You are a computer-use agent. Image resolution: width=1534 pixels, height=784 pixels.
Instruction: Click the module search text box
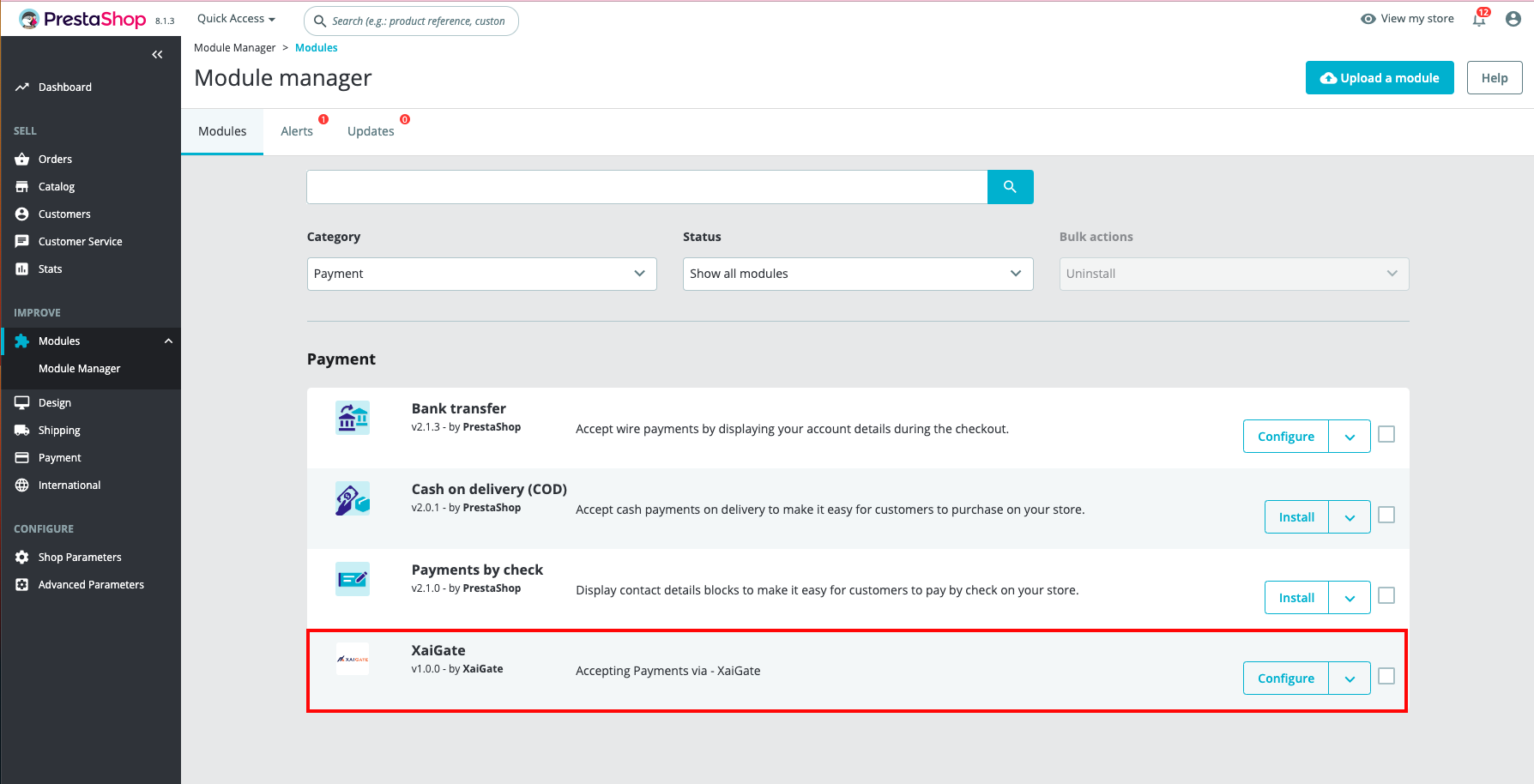tap(647, 187)
